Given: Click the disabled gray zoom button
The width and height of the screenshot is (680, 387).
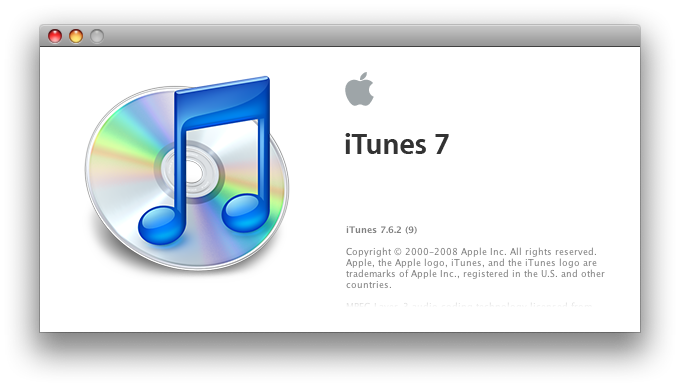Looking at the screenshot, I should click(x=97, y=36).
